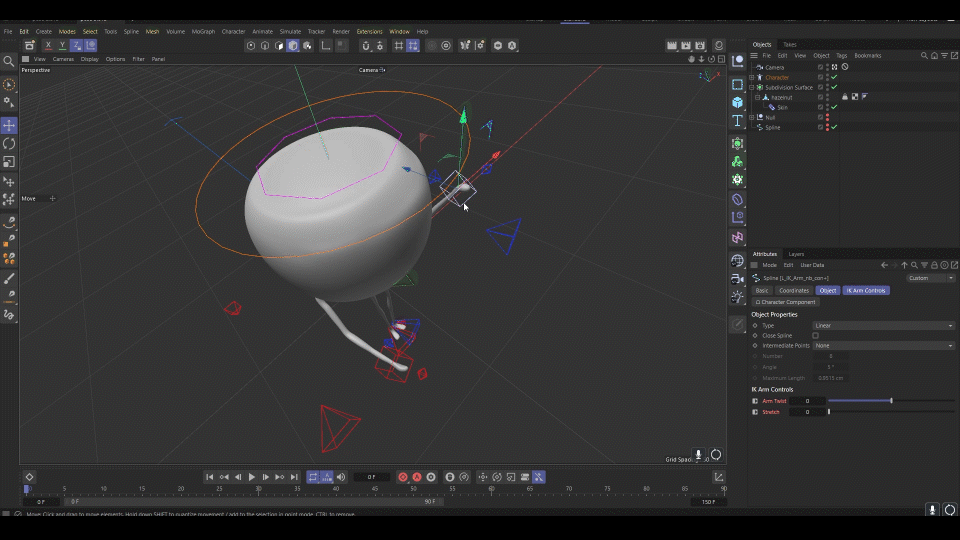
Task: Open the search magnifier at top-left toolbar
Action: [9, 61]
